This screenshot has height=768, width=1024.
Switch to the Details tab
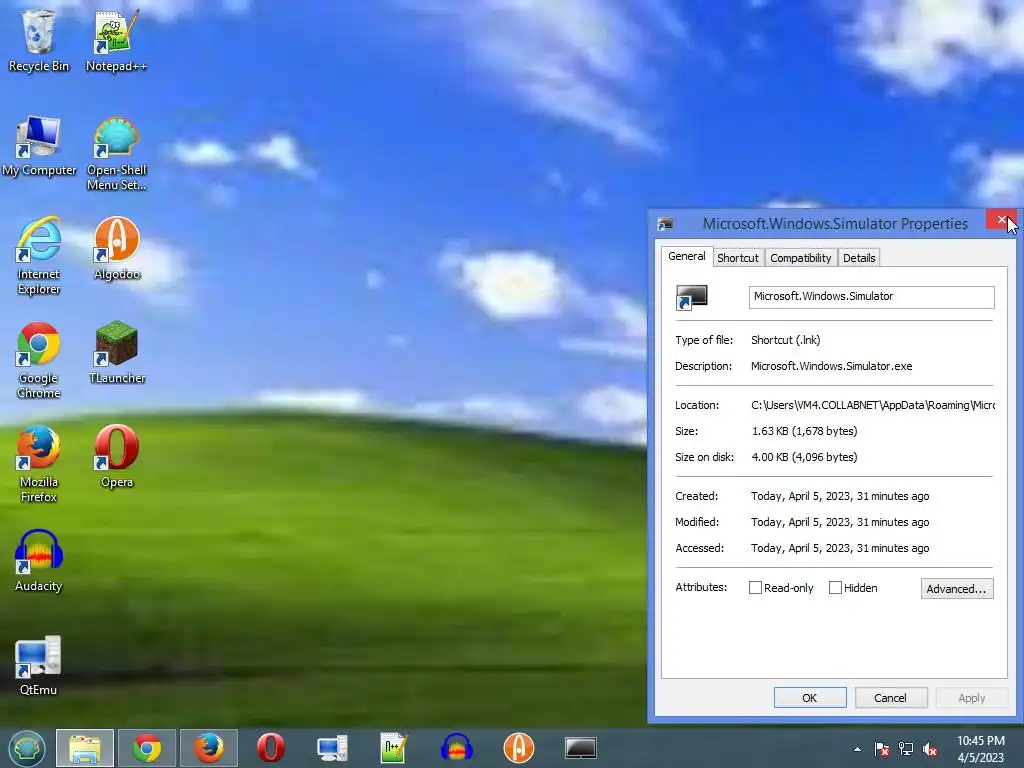click(x=859, y=258)
